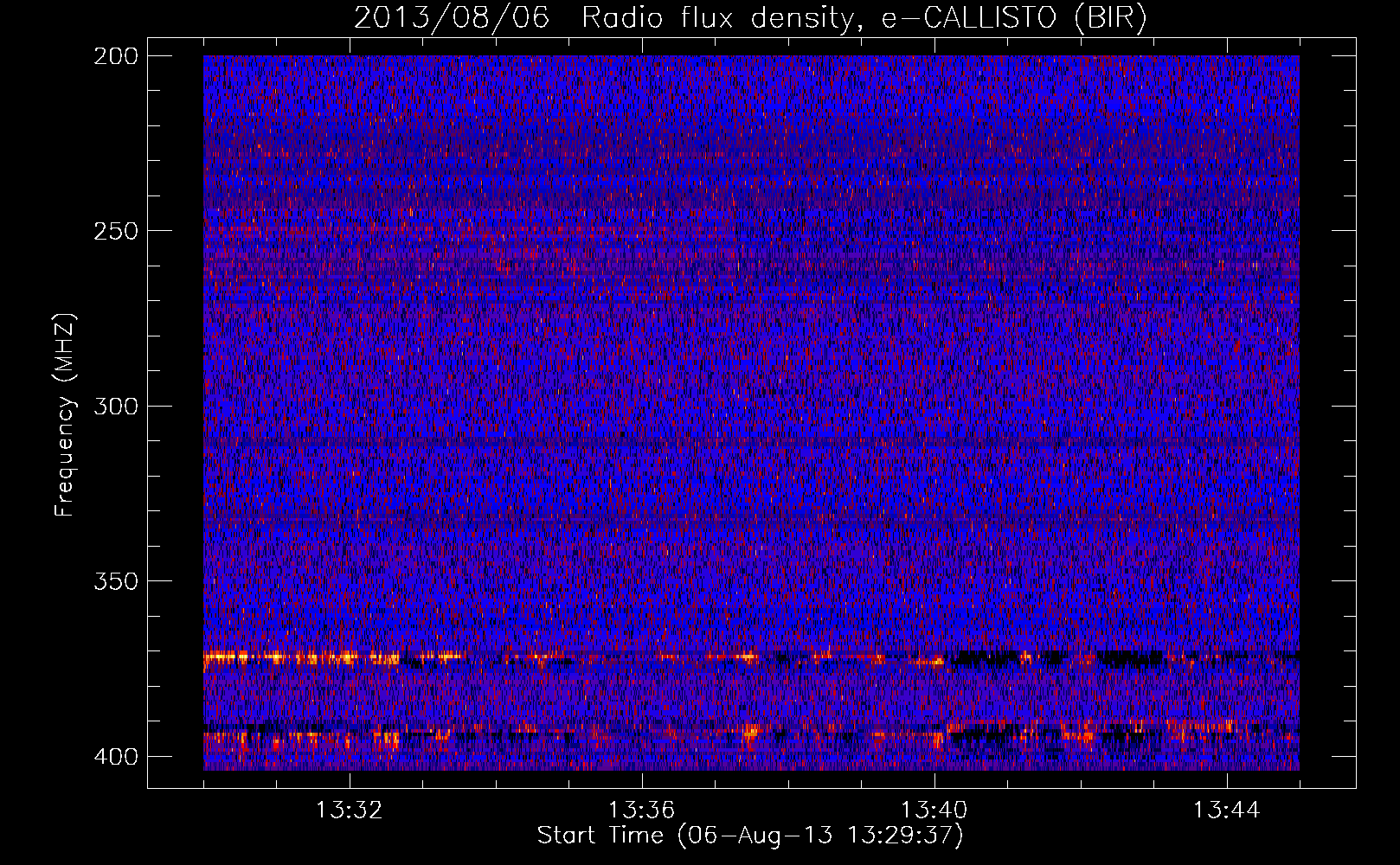Viewport: 1400px width, 865px height.
Task: Select the 'Frequency (MHZ)' axis label
Action: point(65,414)
